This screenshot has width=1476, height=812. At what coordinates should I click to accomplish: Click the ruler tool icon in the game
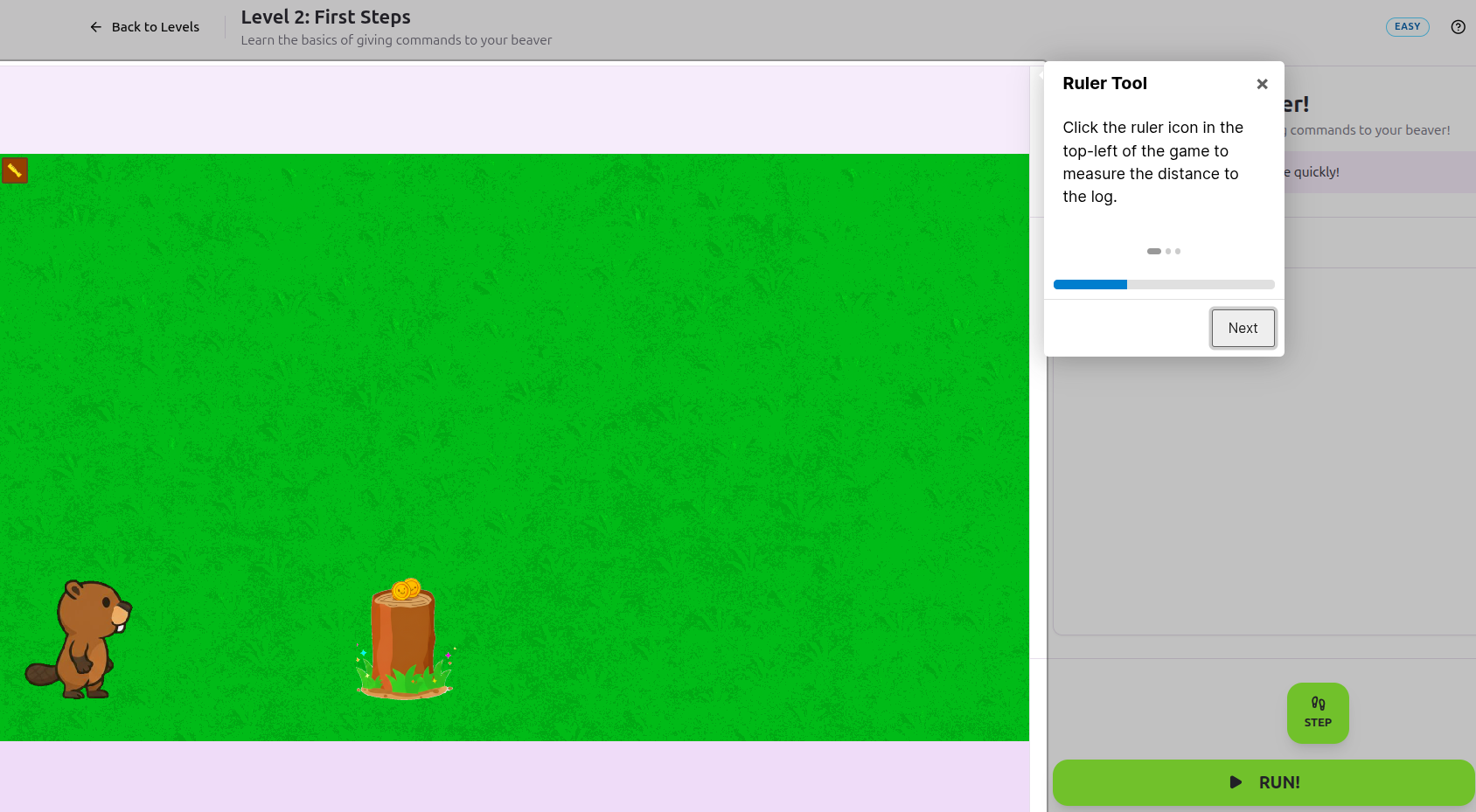[15, 170]
